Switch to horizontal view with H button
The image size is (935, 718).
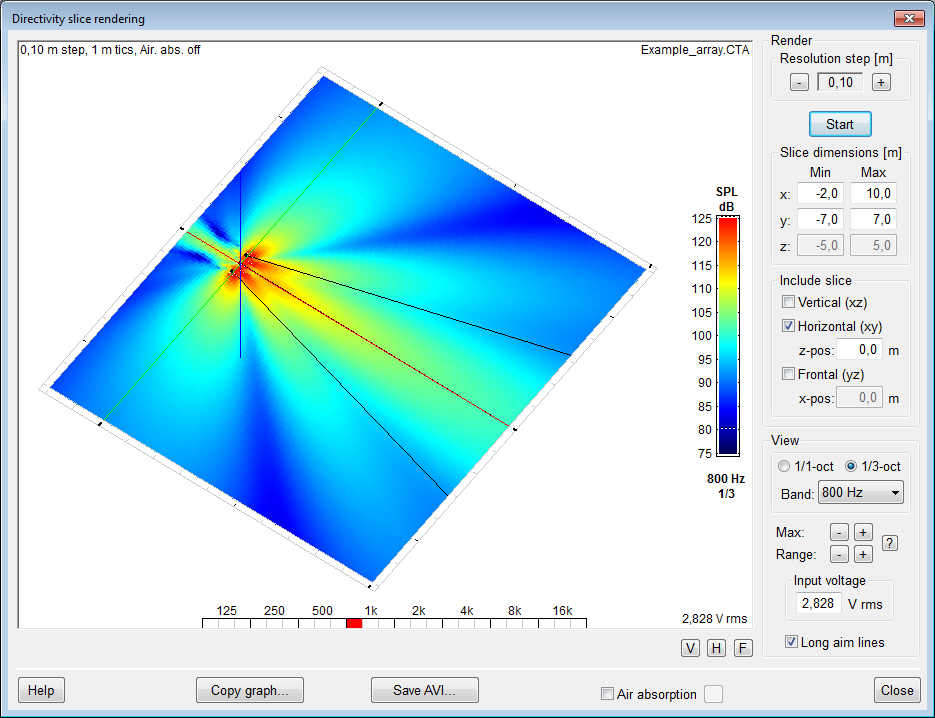point(716,648)
